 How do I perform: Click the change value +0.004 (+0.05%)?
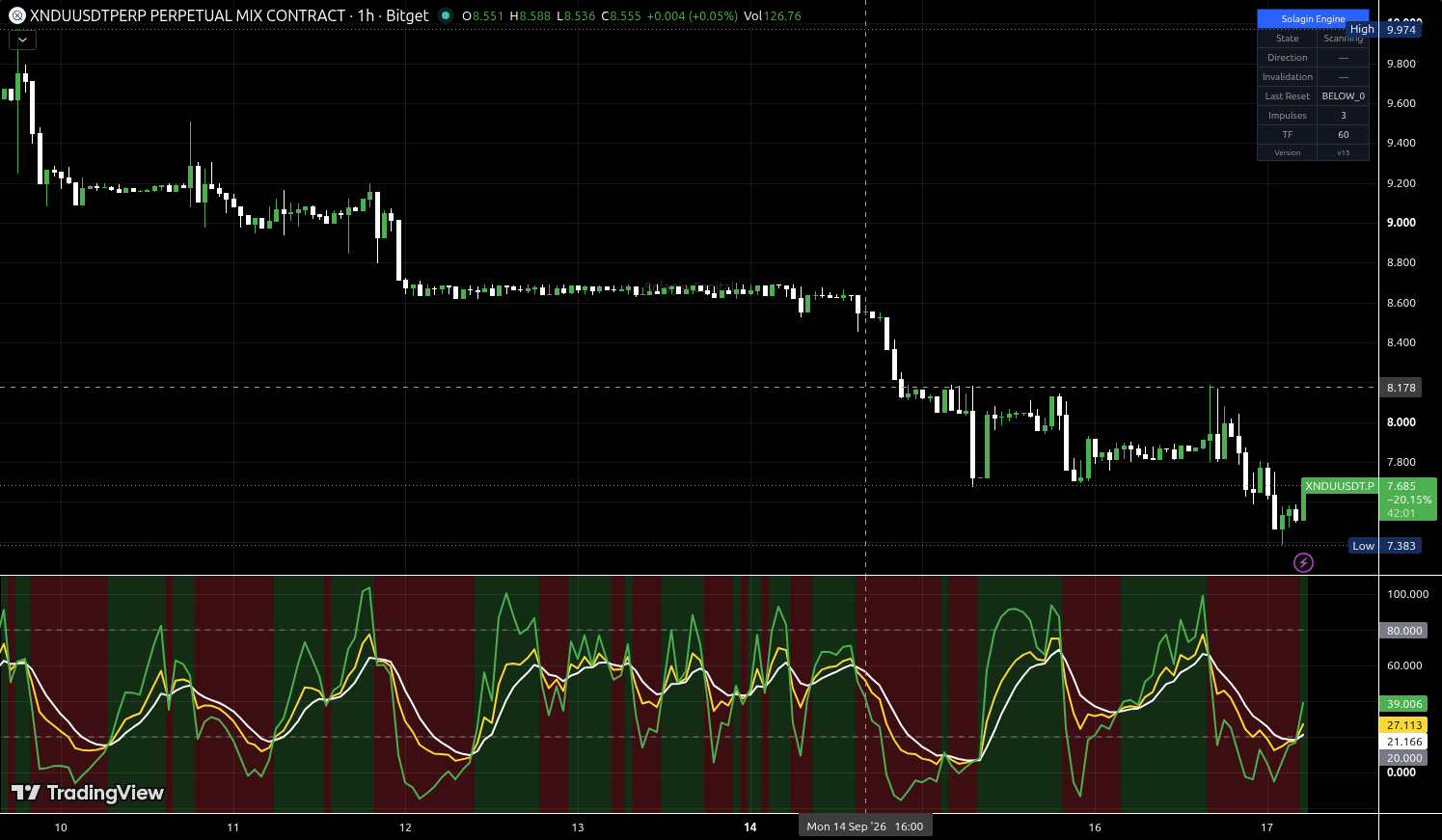pyautogui.click(x=692, y=16)
